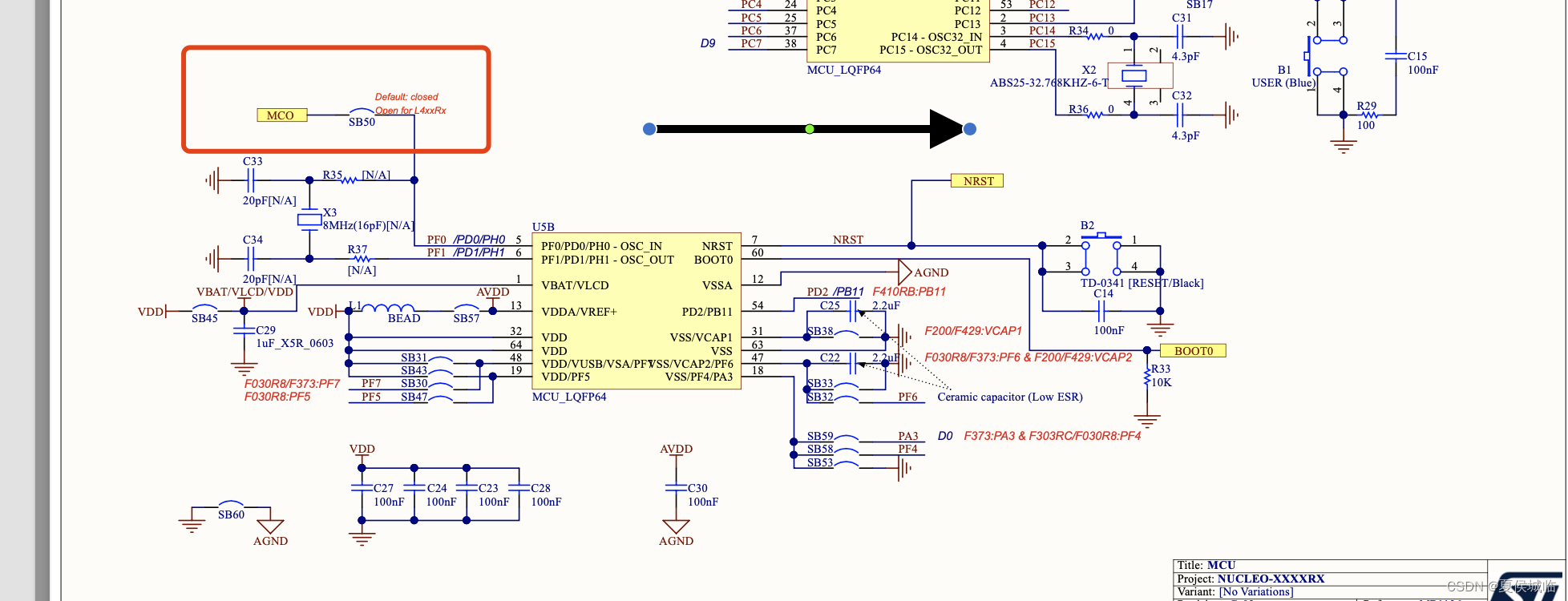Screen dimensions: 1568x601
Task: Click the X3 crystal symbol
Action: pos(309,220)
